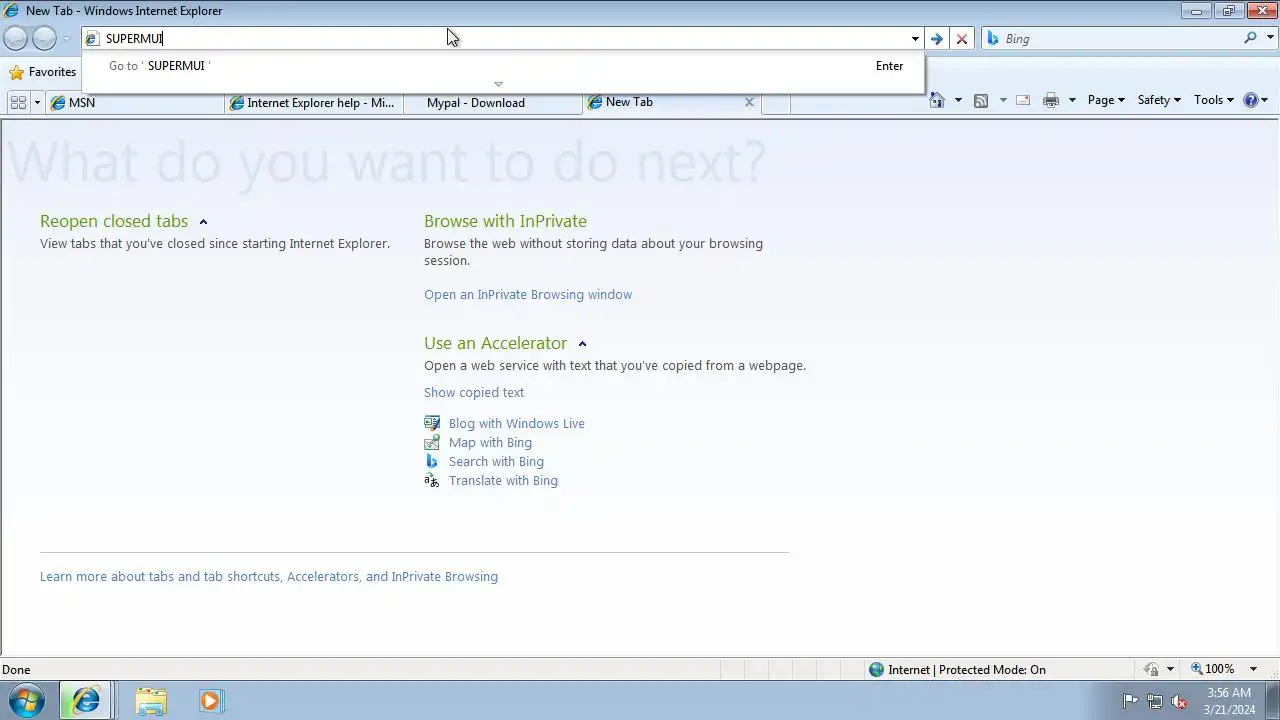Click the Translate with Bing icon
1280x720 pixels.
click(432, 480)
